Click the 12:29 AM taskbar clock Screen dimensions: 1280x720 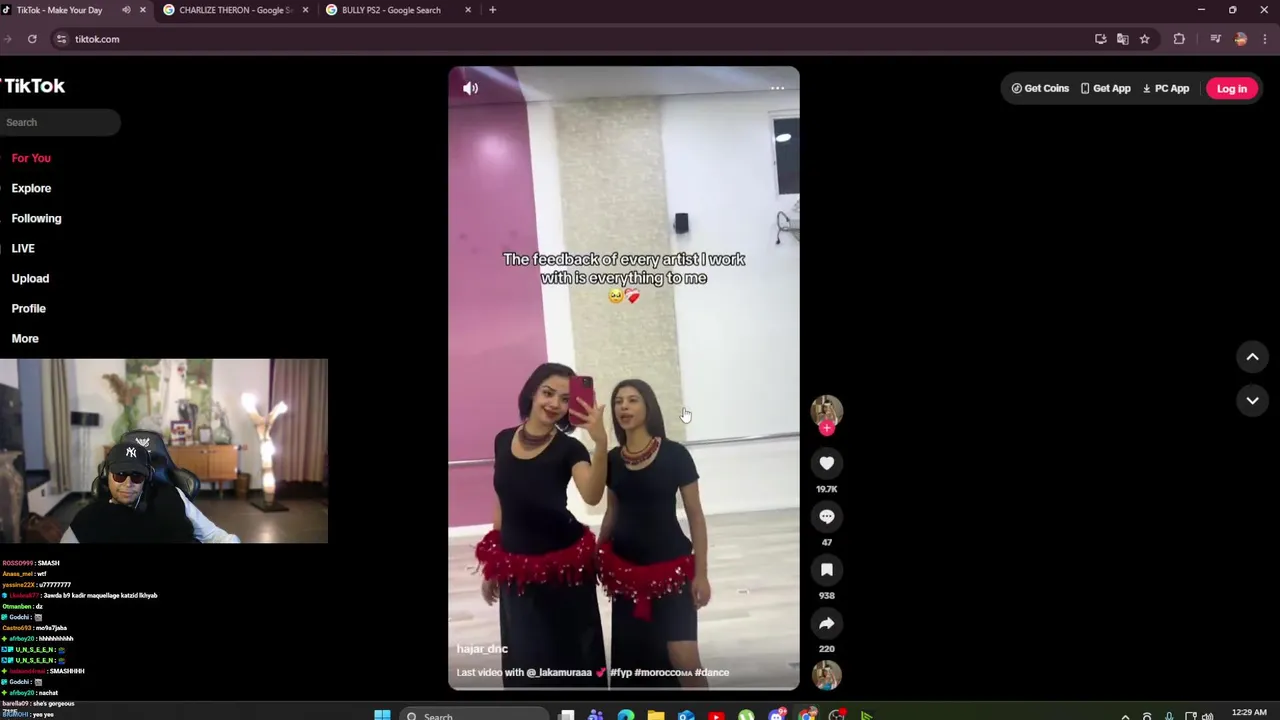point(1249,714)
